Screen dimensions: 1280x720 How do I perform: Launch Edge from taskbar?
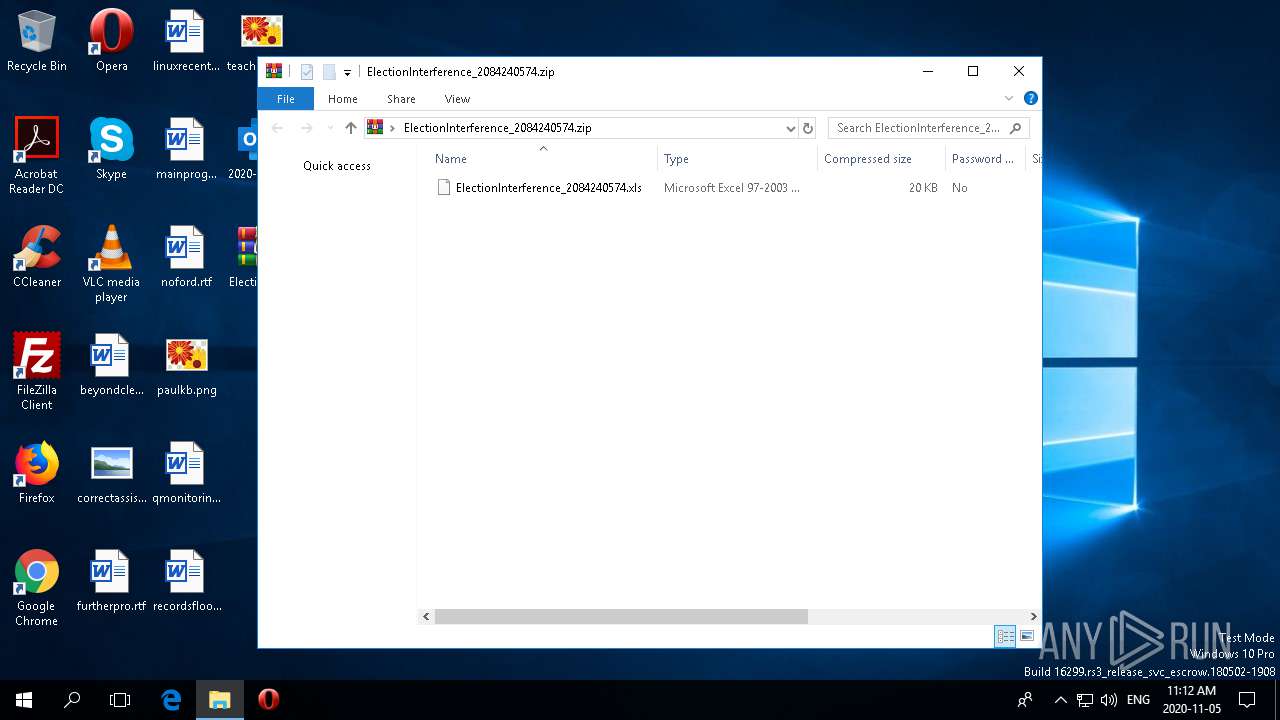click(x=171, y=700)
